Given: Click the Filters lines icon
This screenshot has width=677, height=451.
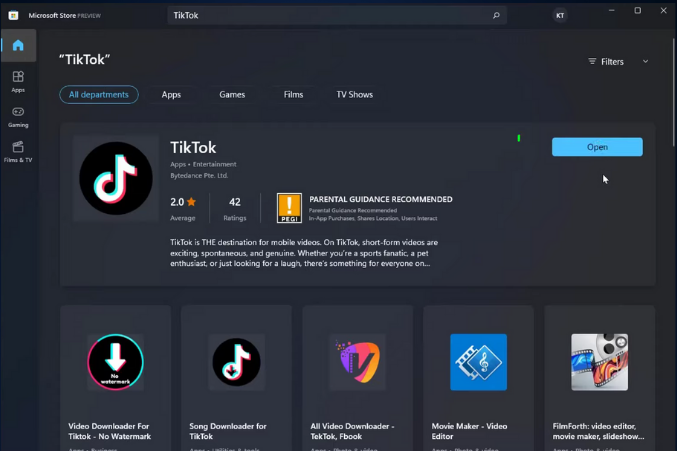Looking at the screenshot, I should pyautogui.click(x=592, y=61).
